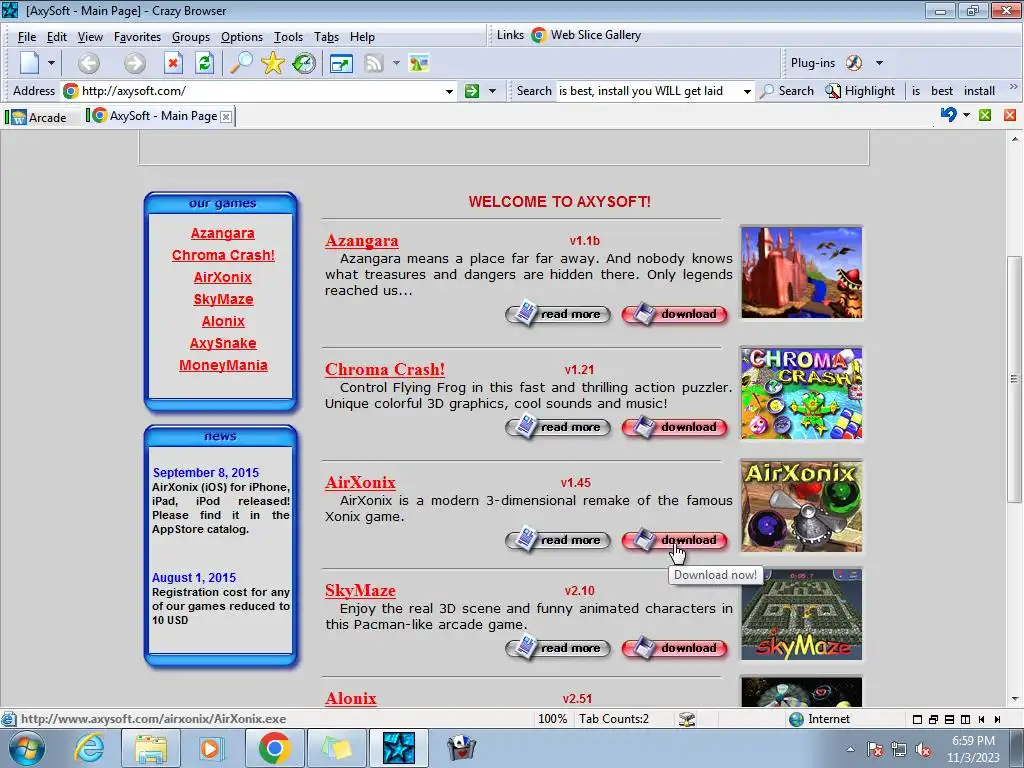Click the Web Slice Gallery link
Screen dimensions: 1024x768
click(586, 35)
